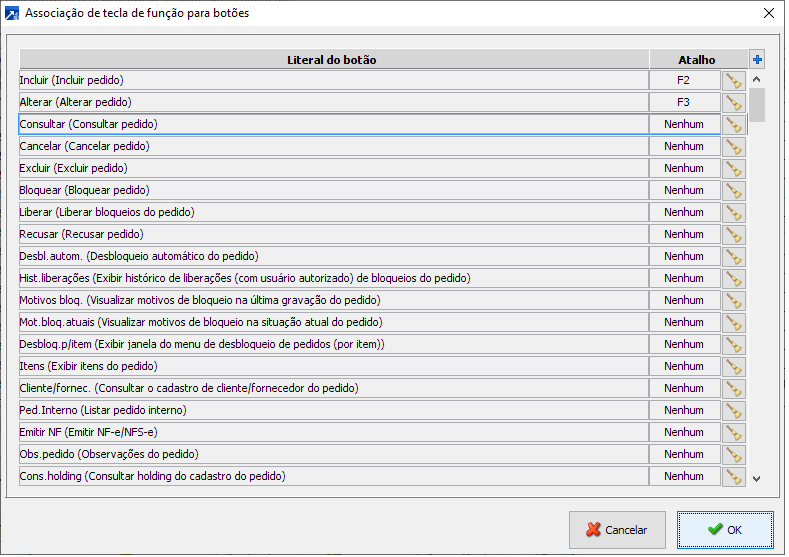The height and width of the screenshot is (557, 789).
Task: Select Nenhum shortcut cell for Recusar pedido
Action: (684, 234)
